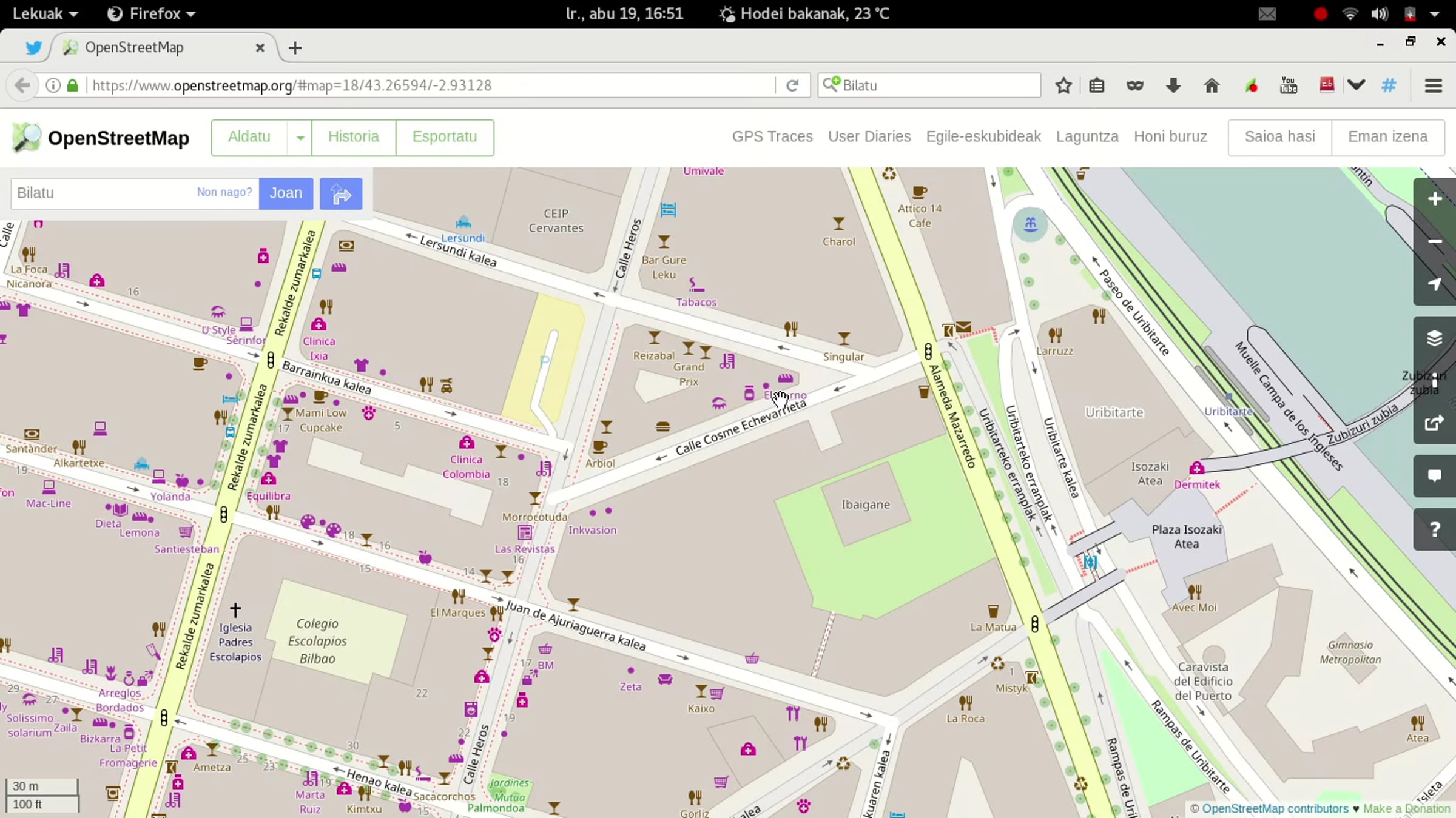Show my location on the map
1456x818 pixels.
pos(1435,284)
